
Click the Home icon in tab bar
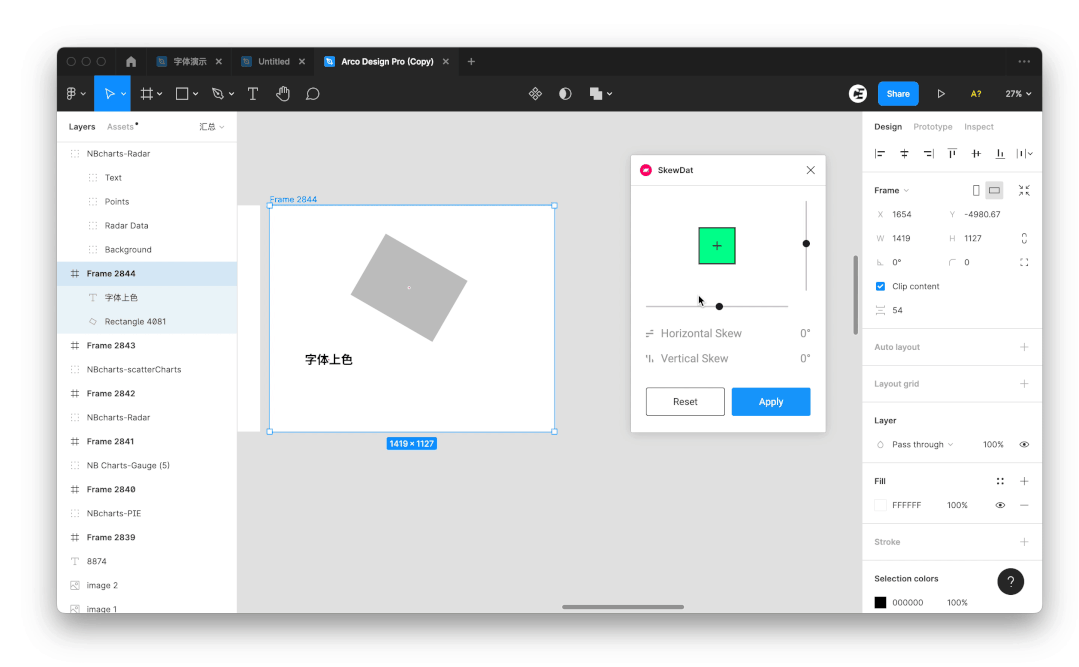tap(131, 62)
